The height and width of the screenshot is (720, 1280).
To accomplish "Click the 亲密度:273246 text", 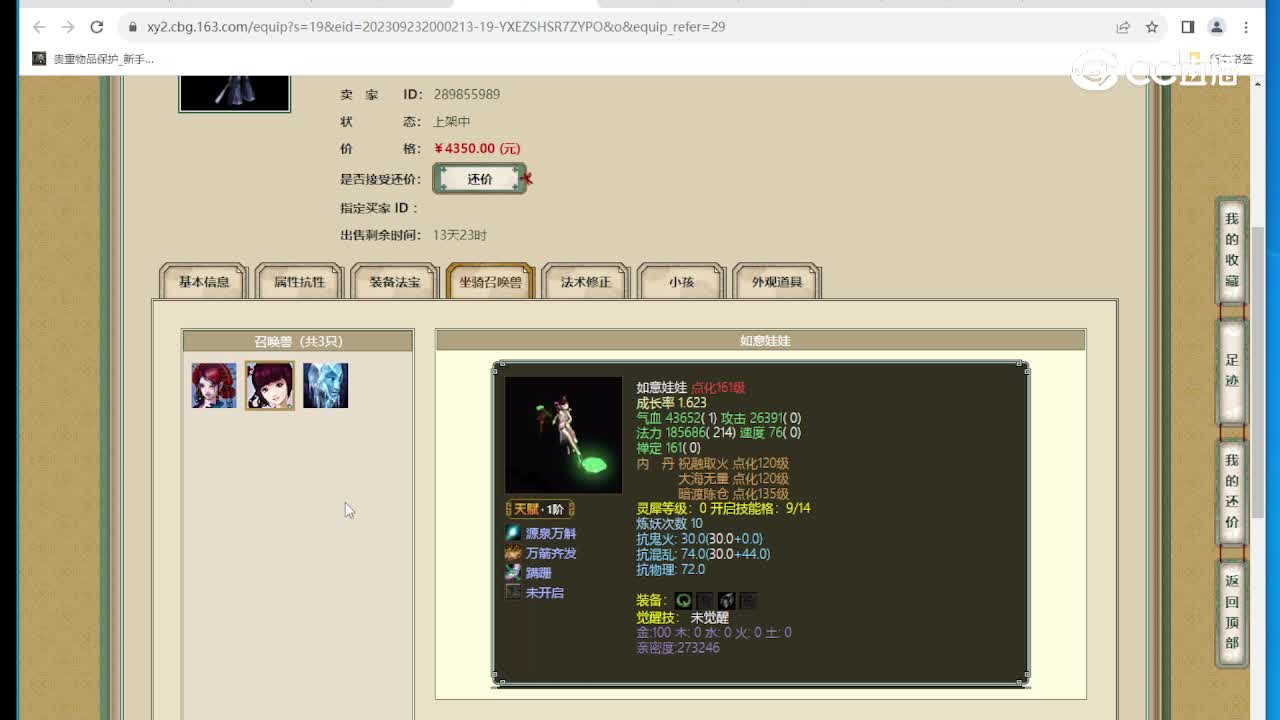I will pos(678,648).
